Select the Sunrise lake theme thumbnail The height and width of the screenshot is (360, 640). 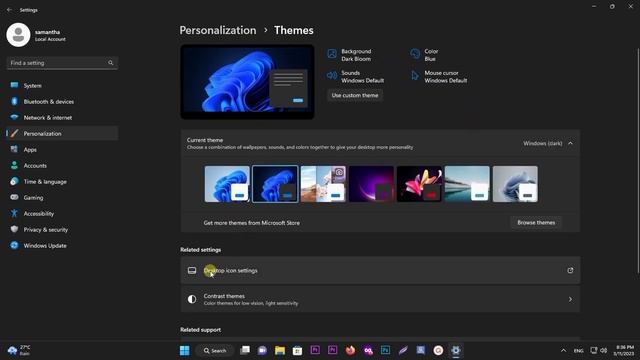(467, 184)
